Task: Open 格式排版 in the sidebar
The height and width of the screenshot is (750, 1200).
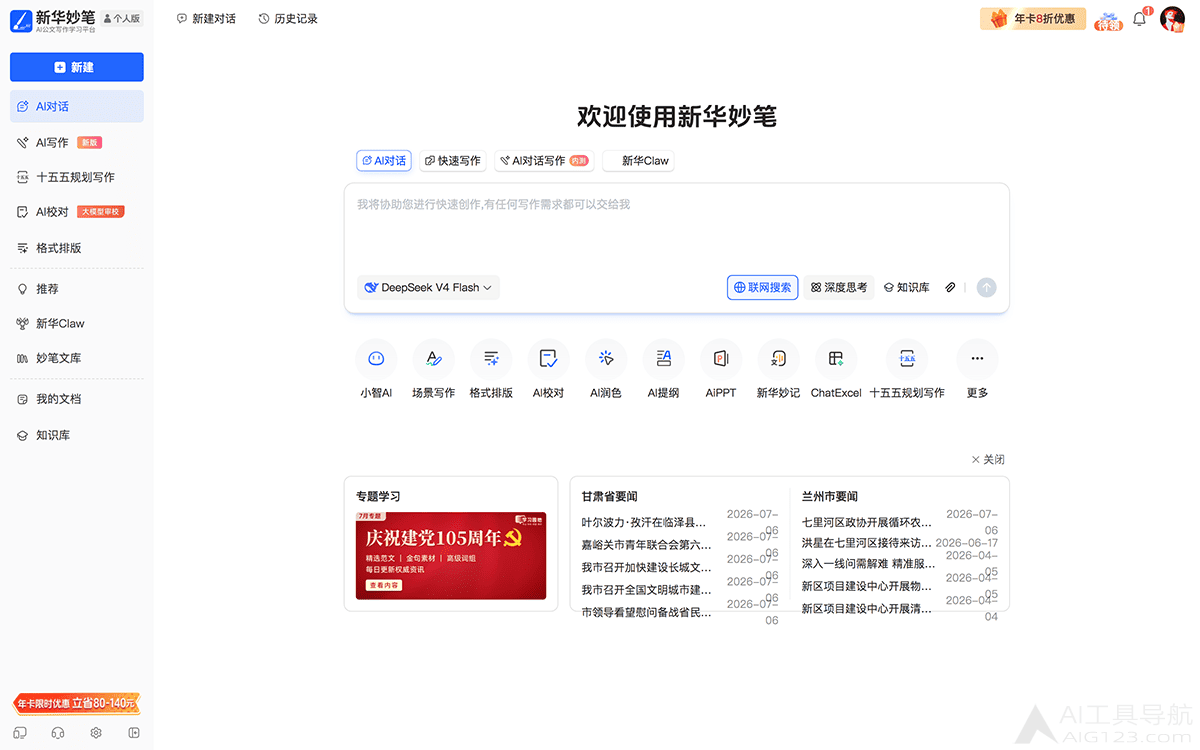Action: [x=77, y=248]
